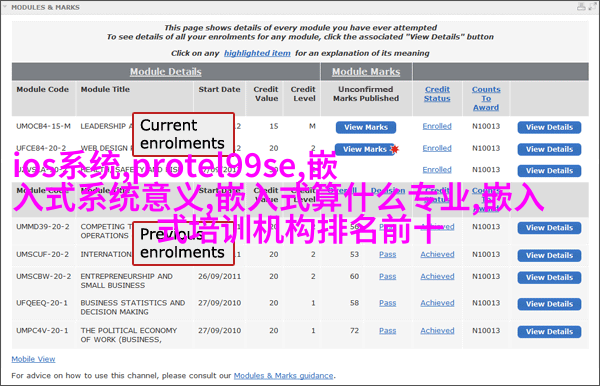600x386 pixels.
Task: Click Pass decision for UMPC4V-20-1
Action: (x=388, y=331)
